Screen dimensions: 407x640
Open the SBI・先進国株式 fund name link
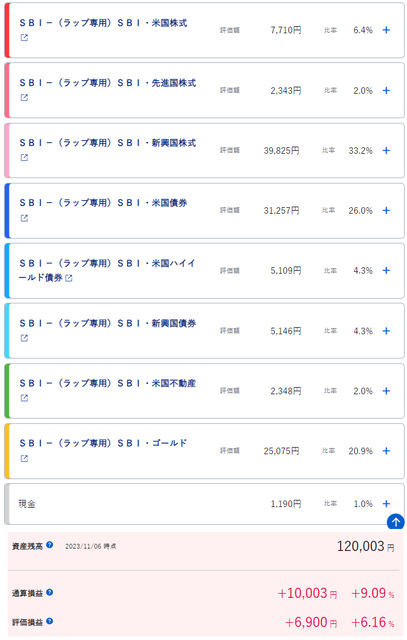tap(108, 83)
